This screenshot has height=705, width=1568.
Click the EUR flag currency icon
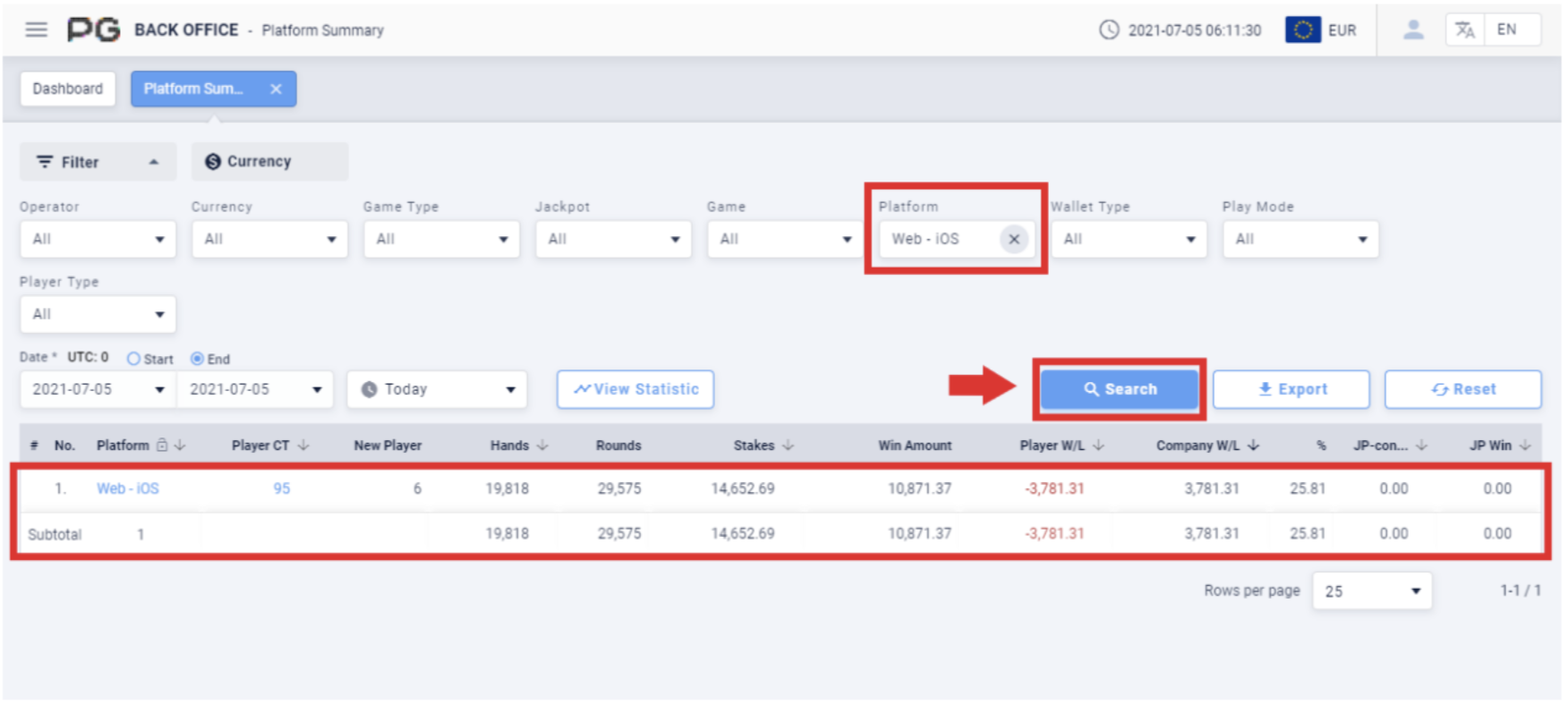[x=1302, y=30]
